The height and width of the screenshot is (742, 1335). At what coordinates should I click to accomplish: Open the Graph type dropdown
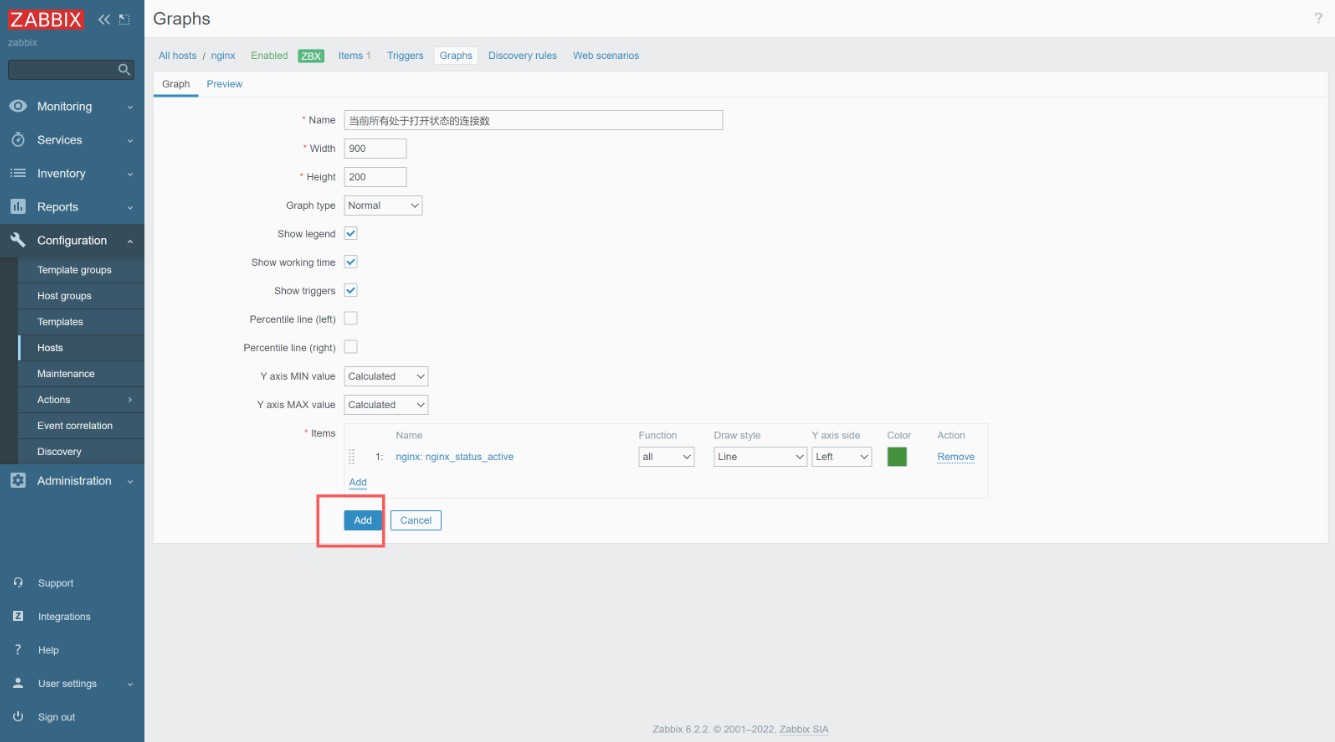(383, 205)
